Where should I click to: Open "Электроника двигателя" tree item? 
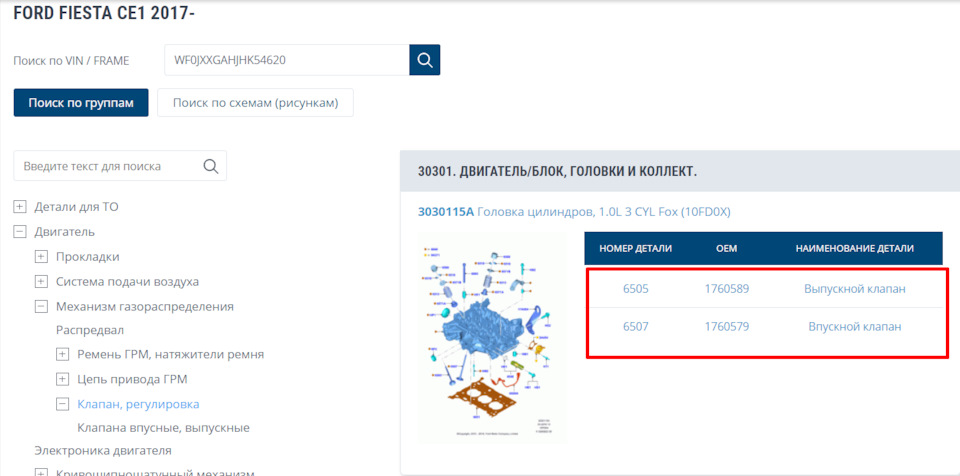coord(102,450)
